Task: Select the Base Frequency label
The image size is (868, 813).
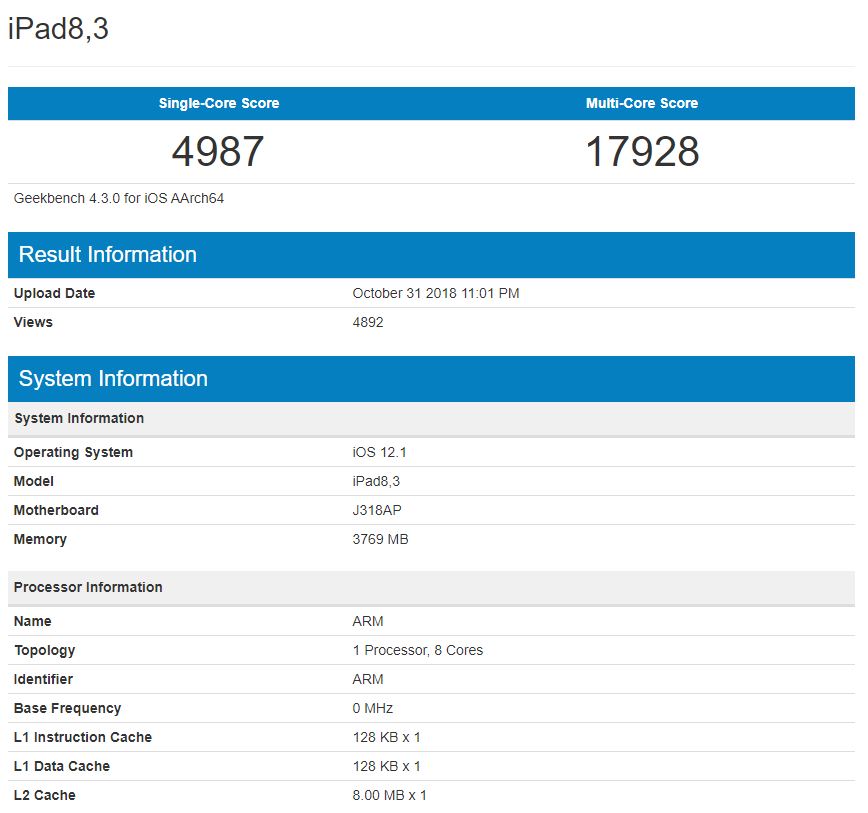Action: 68,708
